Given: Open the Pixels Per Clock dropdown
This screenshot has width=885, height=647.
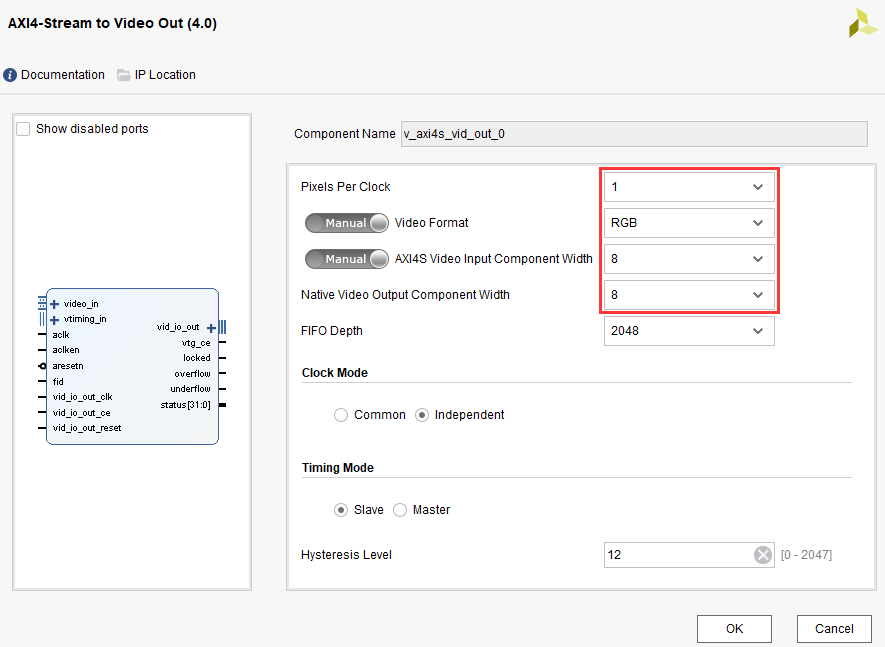Looking at the screenshot, I should pyautogui.click(x=689, y=187).
